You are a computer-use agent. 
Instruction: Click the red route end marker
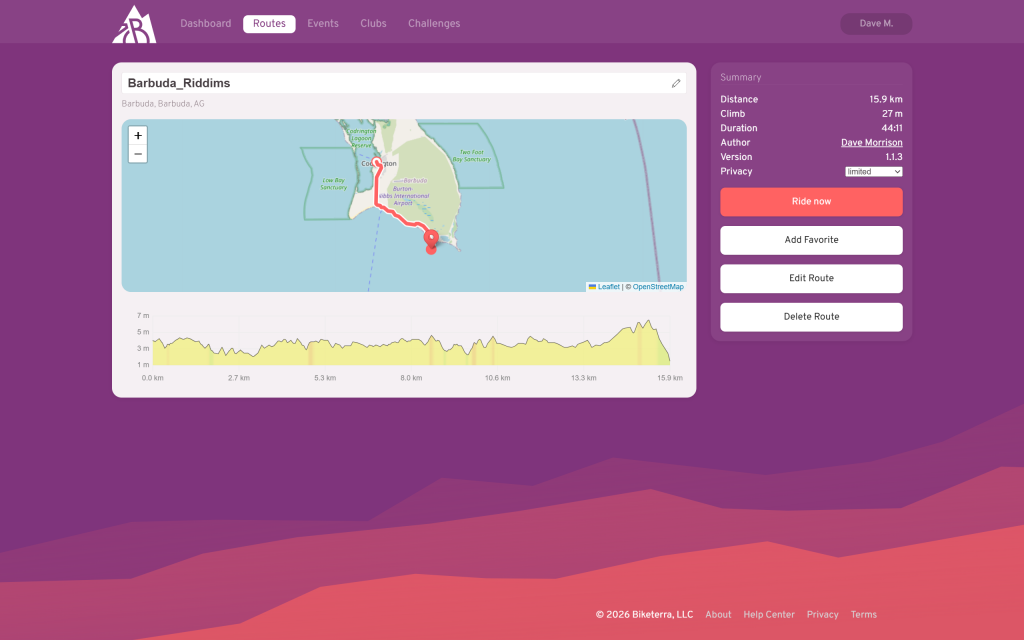click(x=431, y=239)
